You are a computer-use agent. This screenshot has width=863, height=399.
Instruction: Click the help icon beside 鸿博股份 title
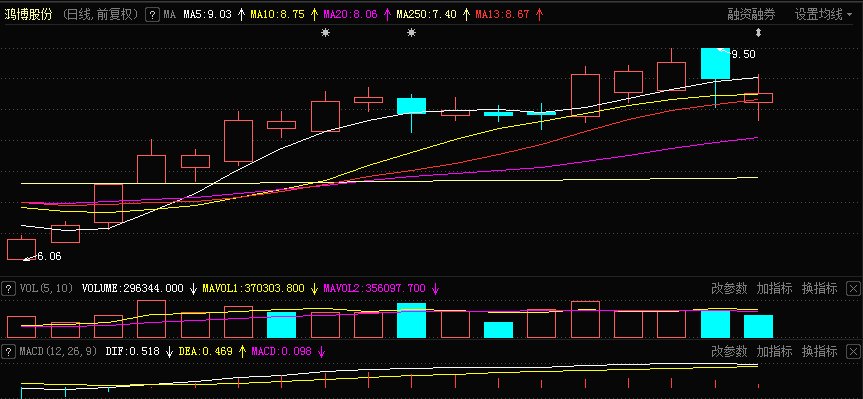pyautogui.click(x=152, y=15)
